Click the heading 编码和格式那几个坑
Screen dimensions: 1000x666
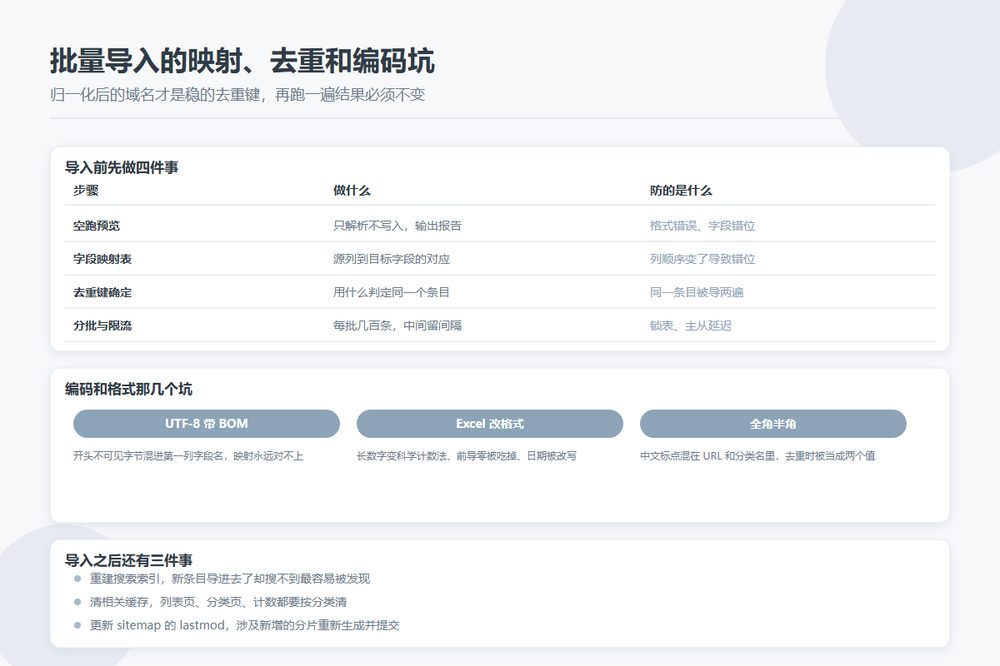(129, 388)
